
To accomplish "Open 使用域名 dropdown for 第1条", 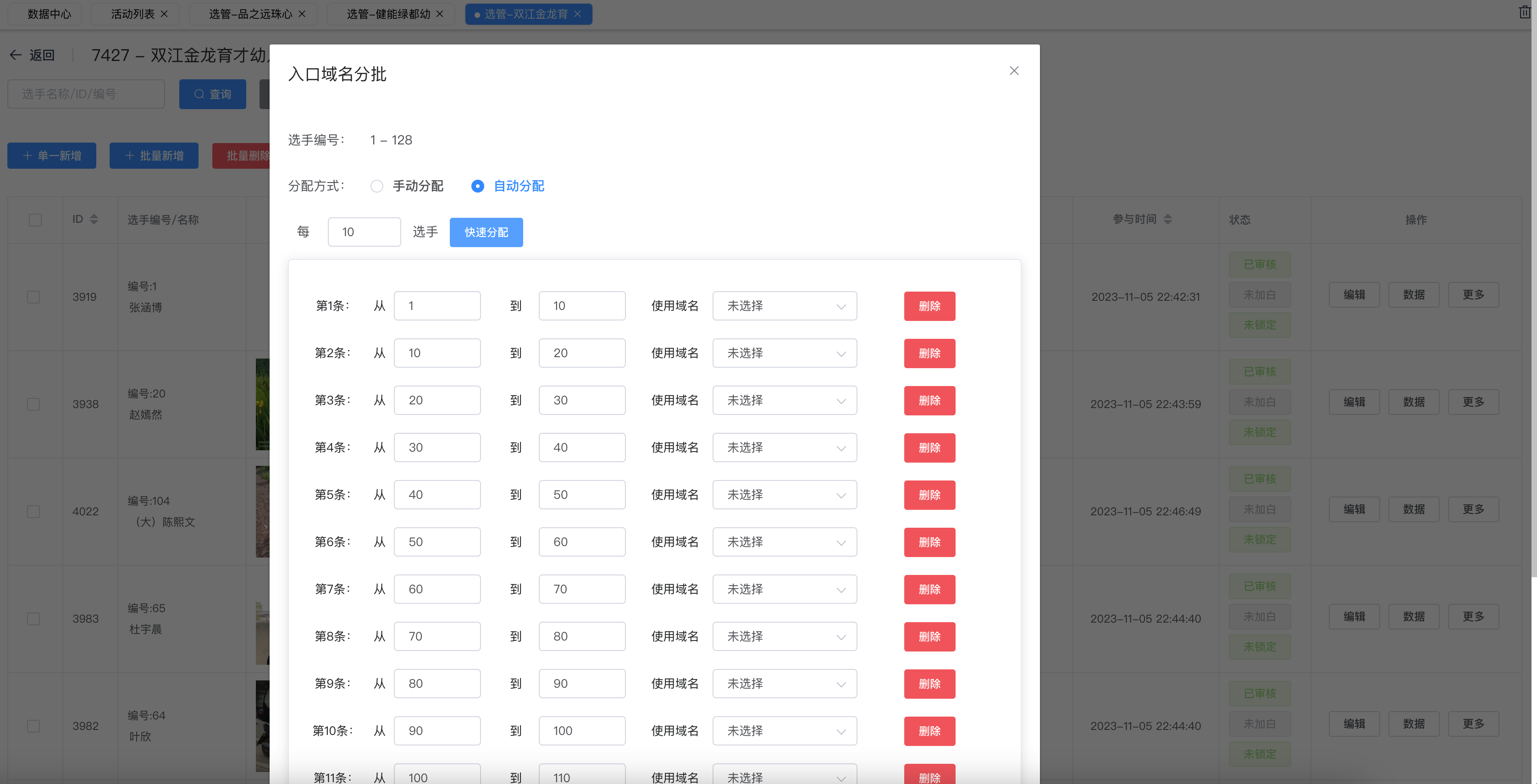I will pyautogui.click(x=785, y=306).
